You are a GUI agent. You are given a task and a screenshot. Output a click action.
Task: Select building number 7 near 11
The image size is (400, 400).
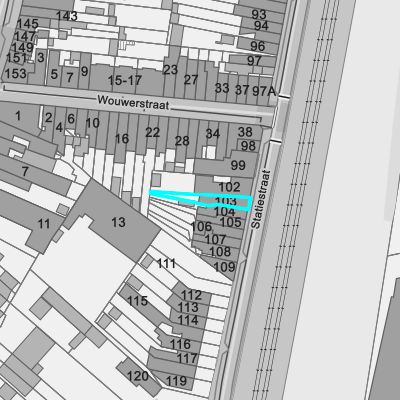click(25, 172)
